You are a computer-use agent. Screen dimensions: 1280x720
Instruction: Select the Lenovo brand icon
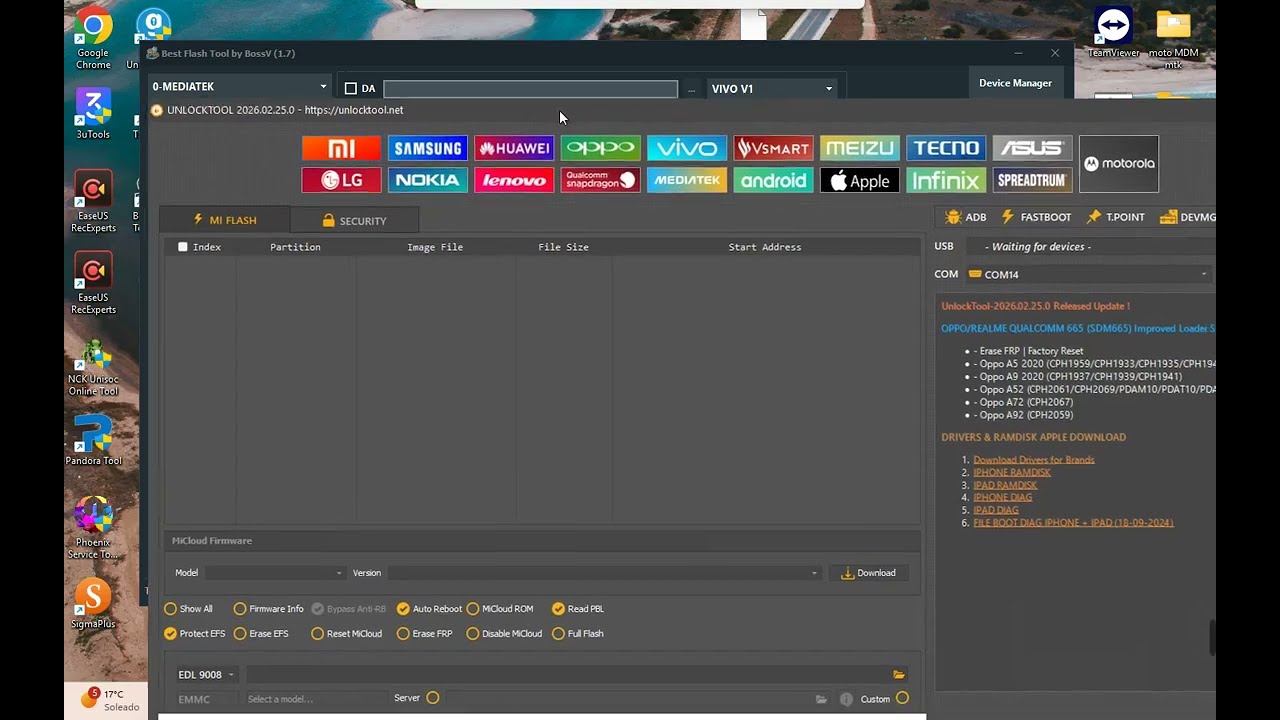point(514,180)
